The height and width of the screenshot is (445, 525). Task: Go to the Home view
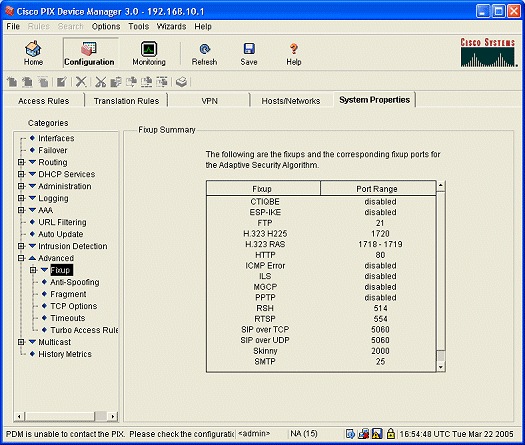coord(33,53)
